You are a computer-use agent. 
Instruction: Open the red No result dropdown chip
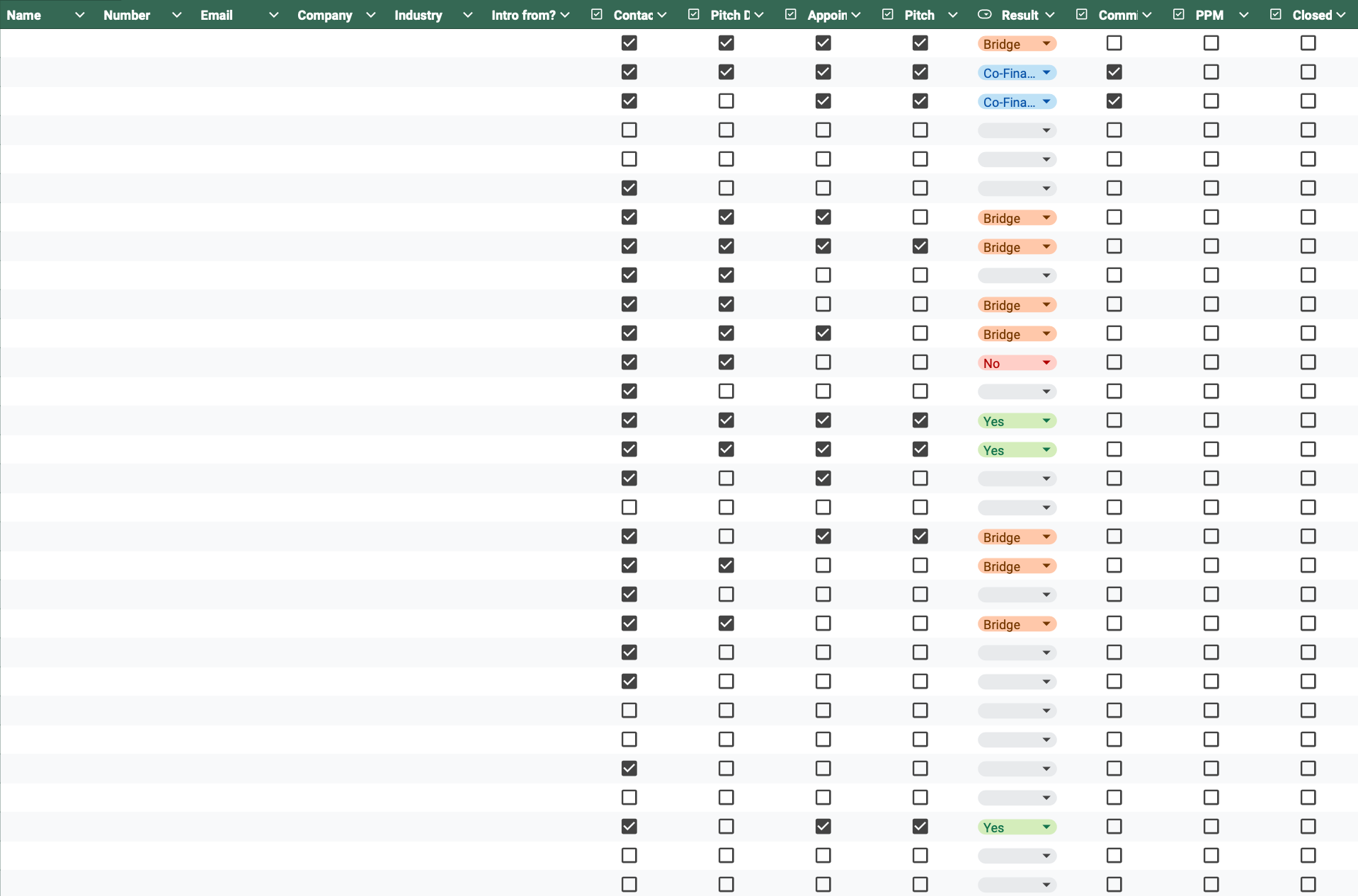coord(1017,363)
